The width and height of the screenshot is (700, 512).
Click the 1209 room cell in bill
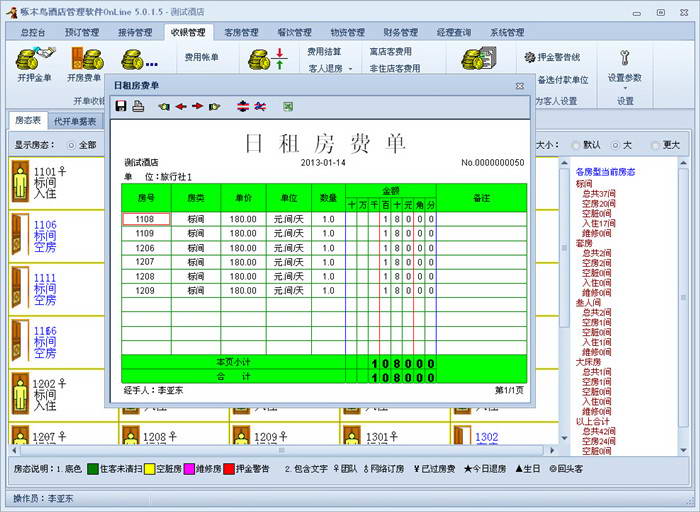[146, 291]
